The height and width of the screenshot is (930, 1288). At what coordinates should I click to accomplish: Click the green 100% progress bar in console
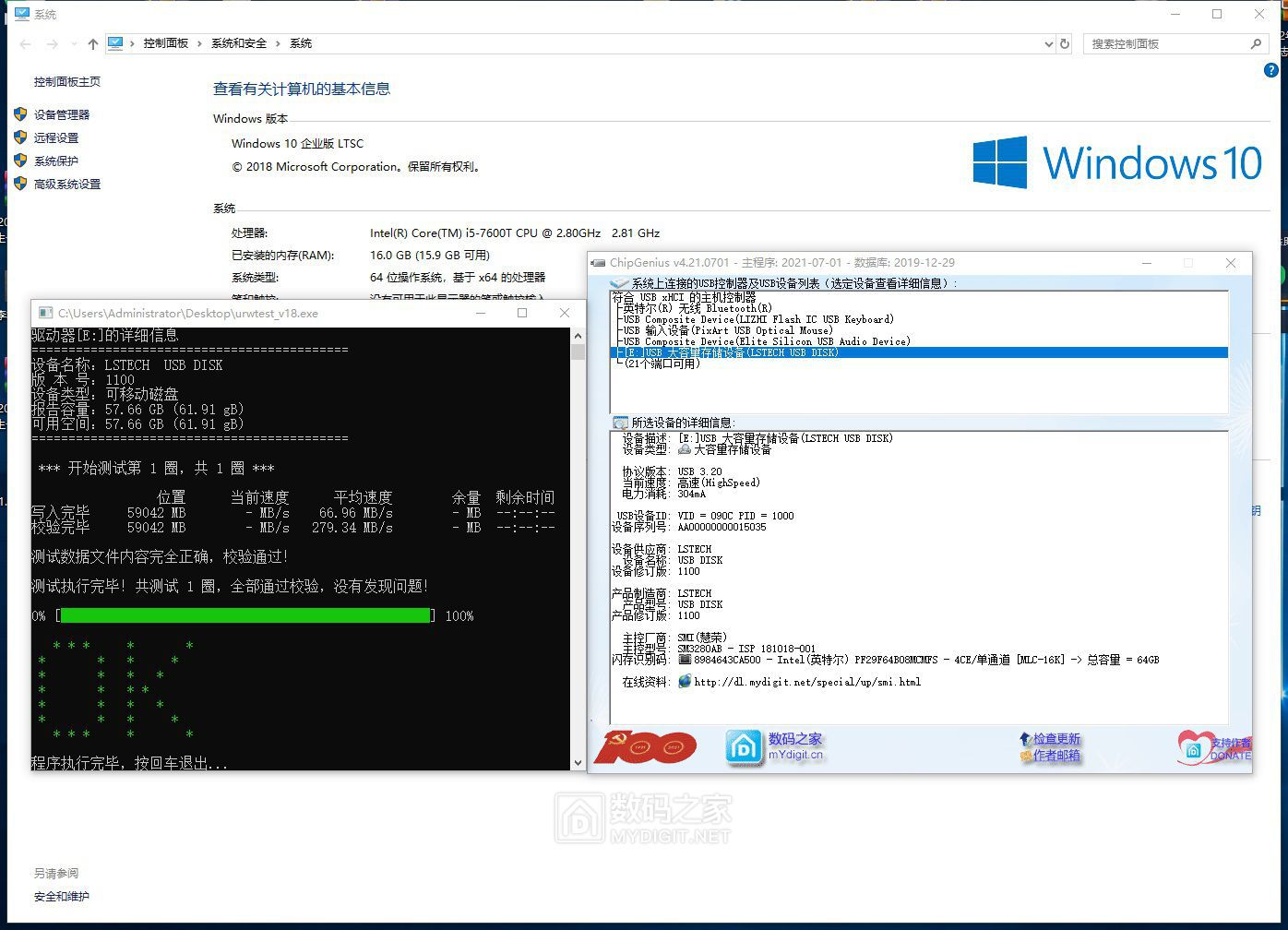(245, 615)
